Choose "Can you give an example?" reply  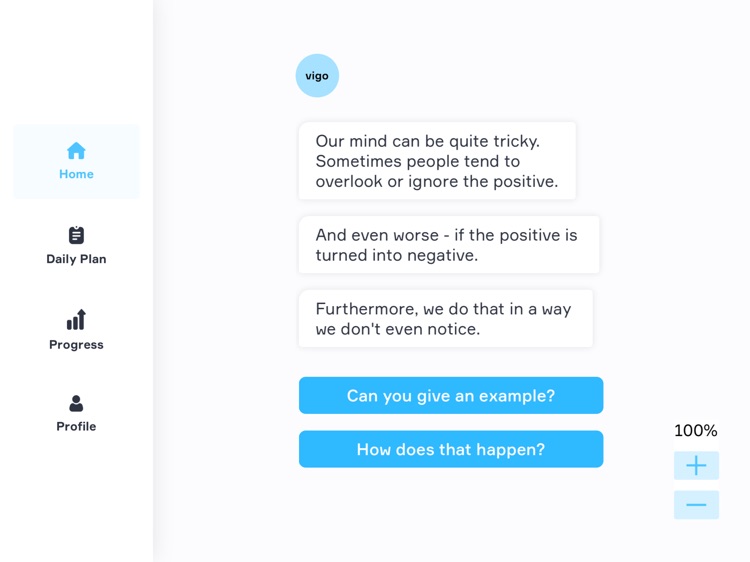451,396
